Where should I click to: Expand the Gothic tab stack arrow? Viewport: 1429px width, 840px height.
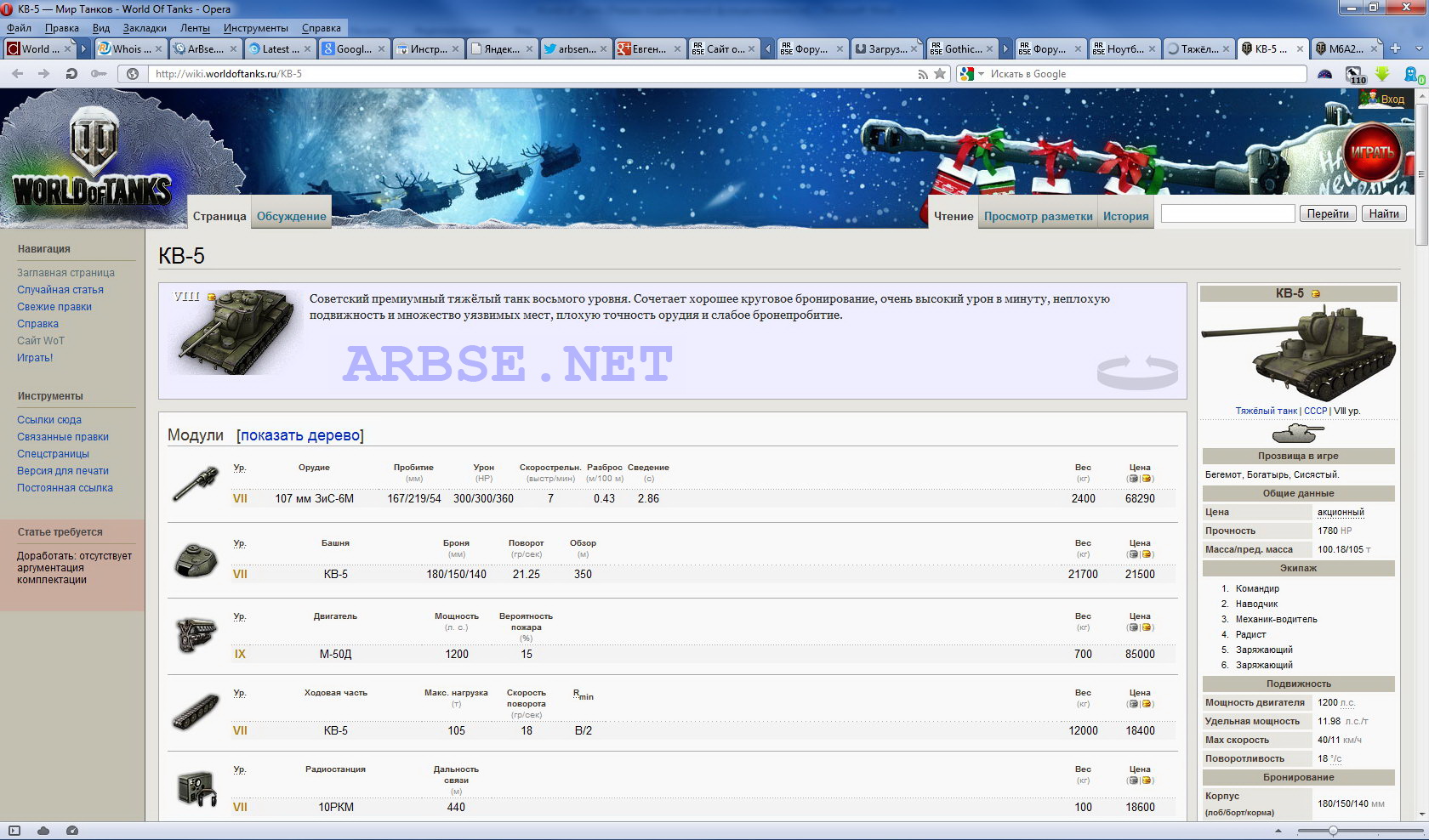click(x=1005, y=49)
